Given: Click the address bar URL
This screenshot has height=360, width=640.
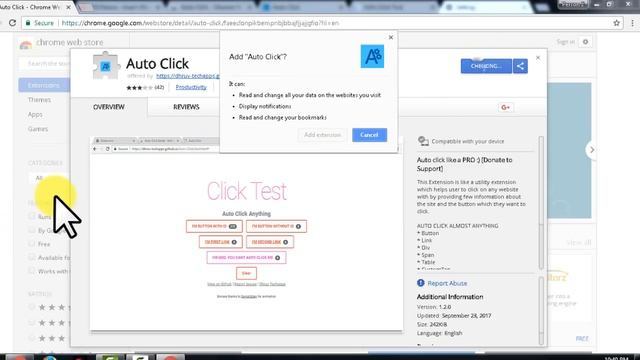Looking at the screenshot, I should [200, 23].
